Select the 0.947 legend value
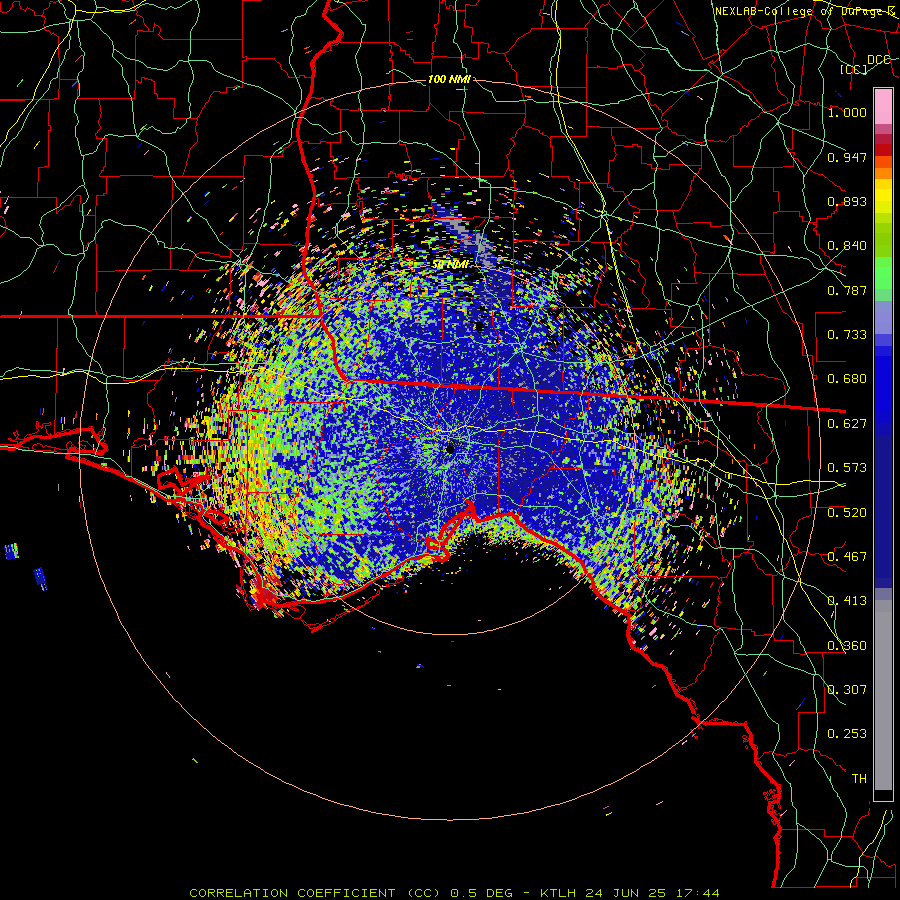This screenshot has width=900, height=900. pyautogui.click(x=847, y=157)
